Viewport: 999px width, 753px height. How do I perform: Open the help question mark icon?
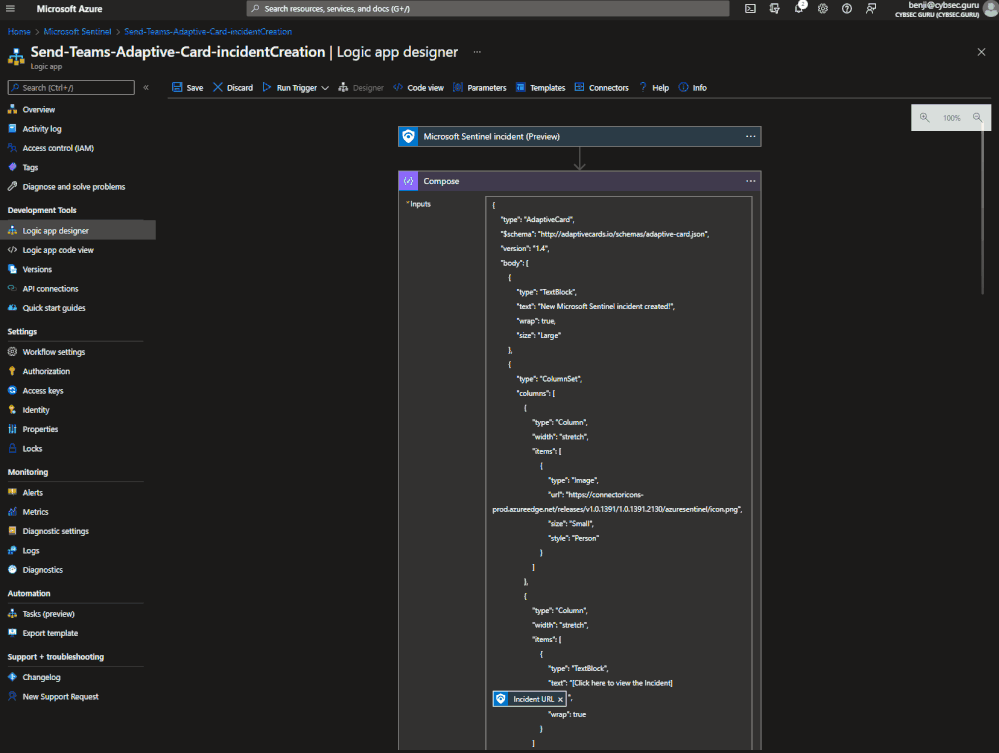click(847, 9)
